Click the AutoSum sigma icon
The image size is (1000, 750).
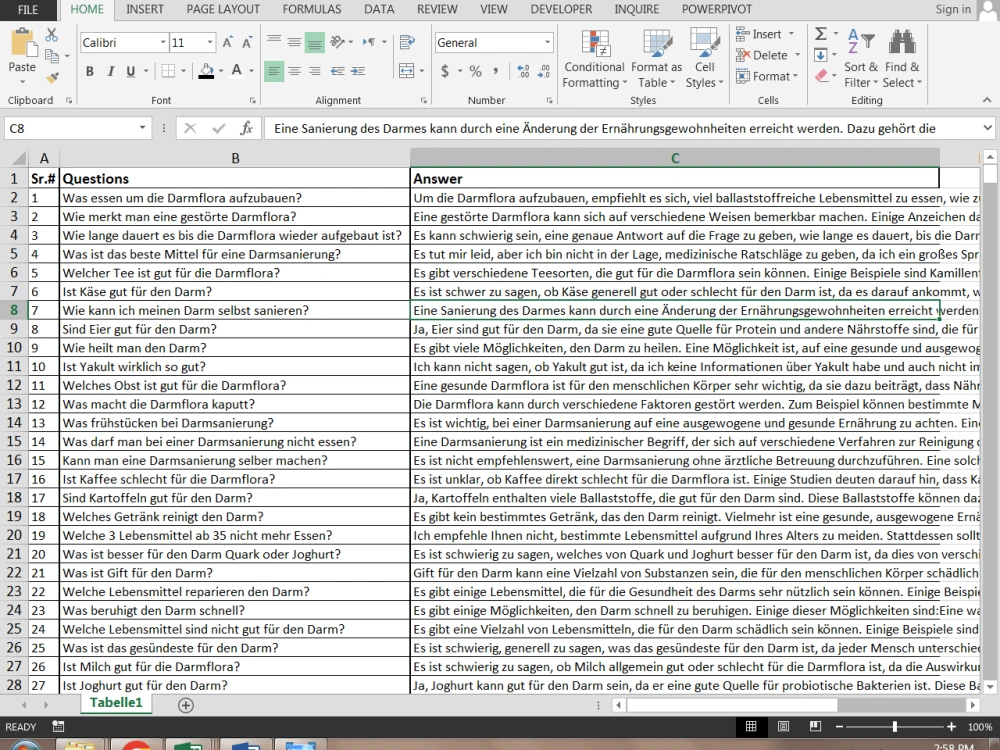coord(821,33)
